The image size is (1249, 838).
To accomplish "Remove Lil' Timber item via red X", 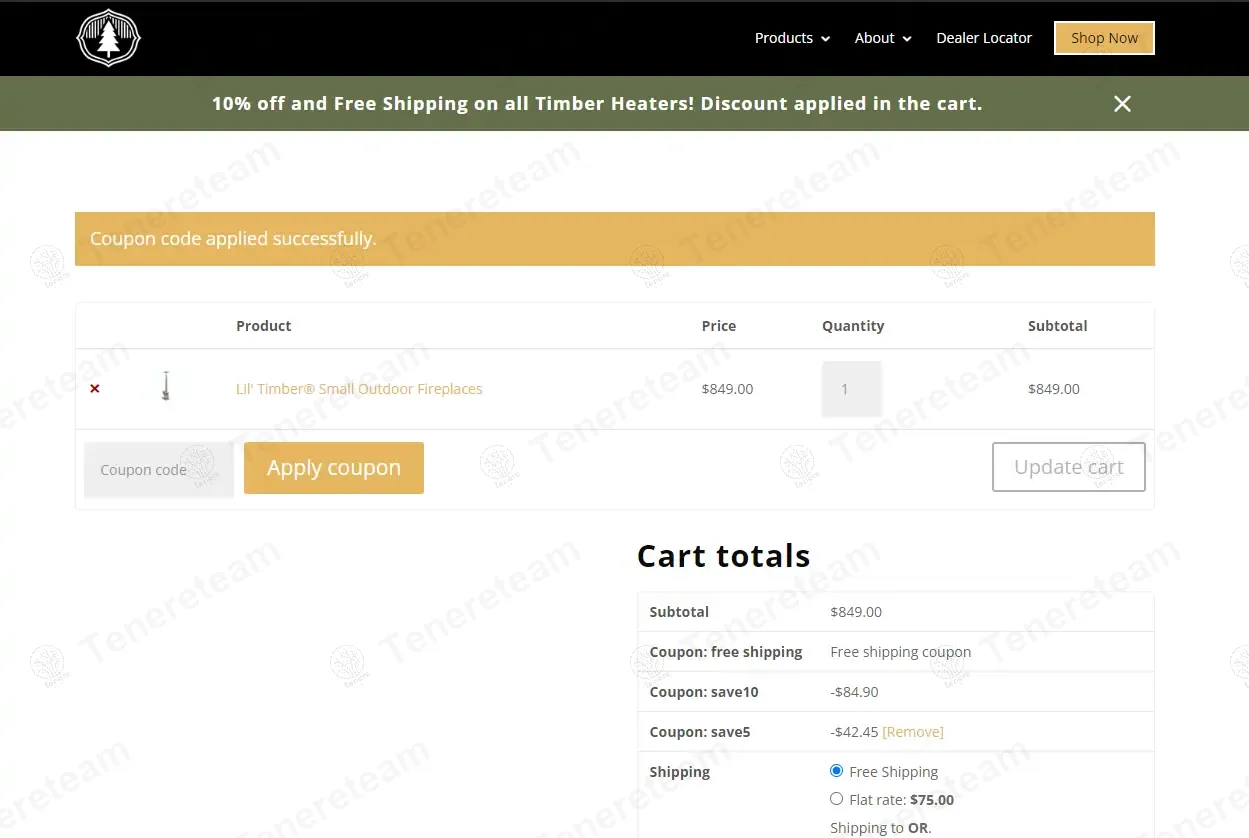I will (95, 389).
